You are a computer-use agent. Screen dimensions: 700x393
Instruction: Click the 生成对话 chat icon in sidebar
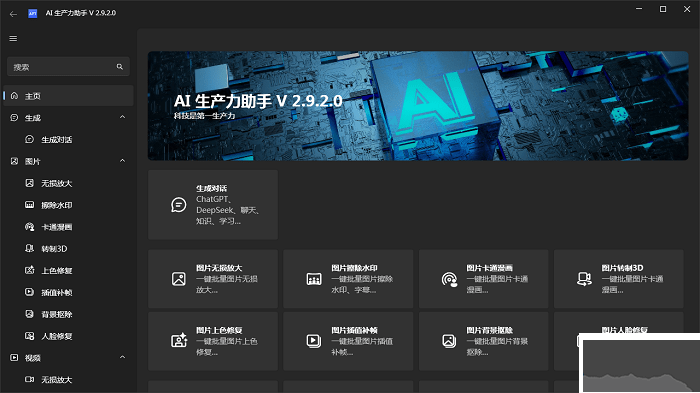click(x=29, y=139)
